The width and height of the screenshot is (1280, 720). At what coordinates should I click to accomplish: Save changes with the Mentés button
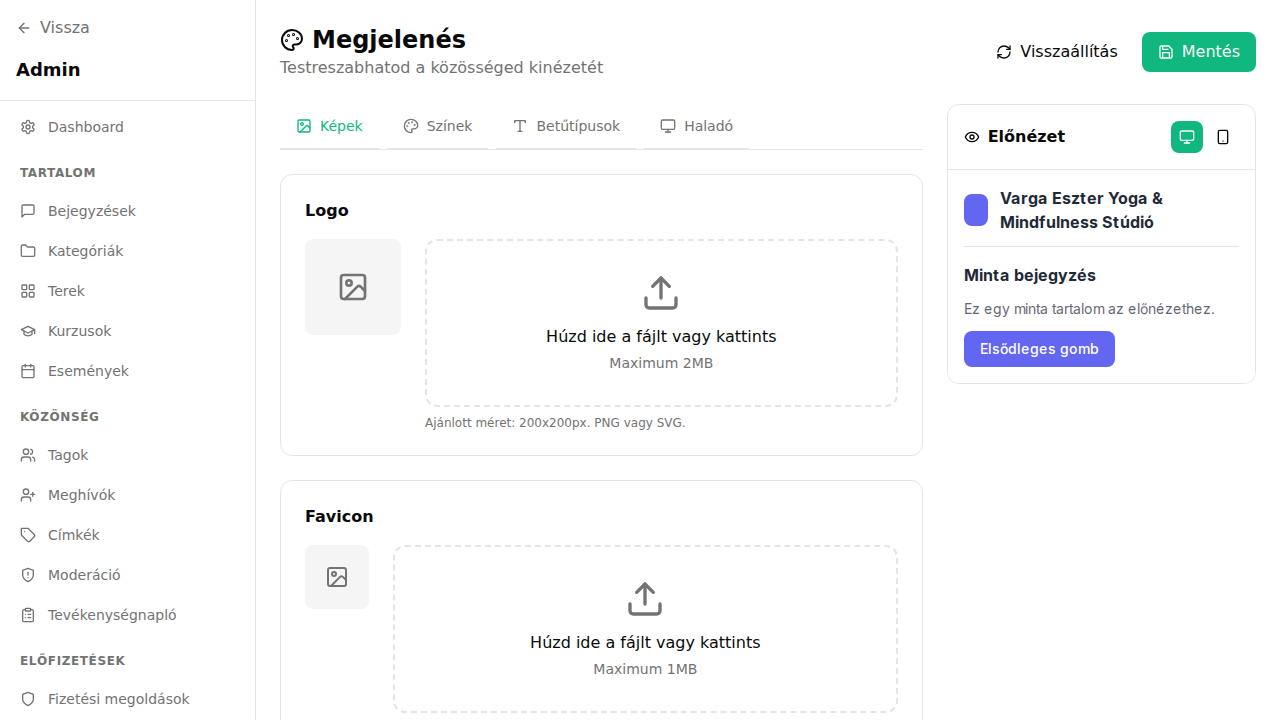coord(1198,51)
